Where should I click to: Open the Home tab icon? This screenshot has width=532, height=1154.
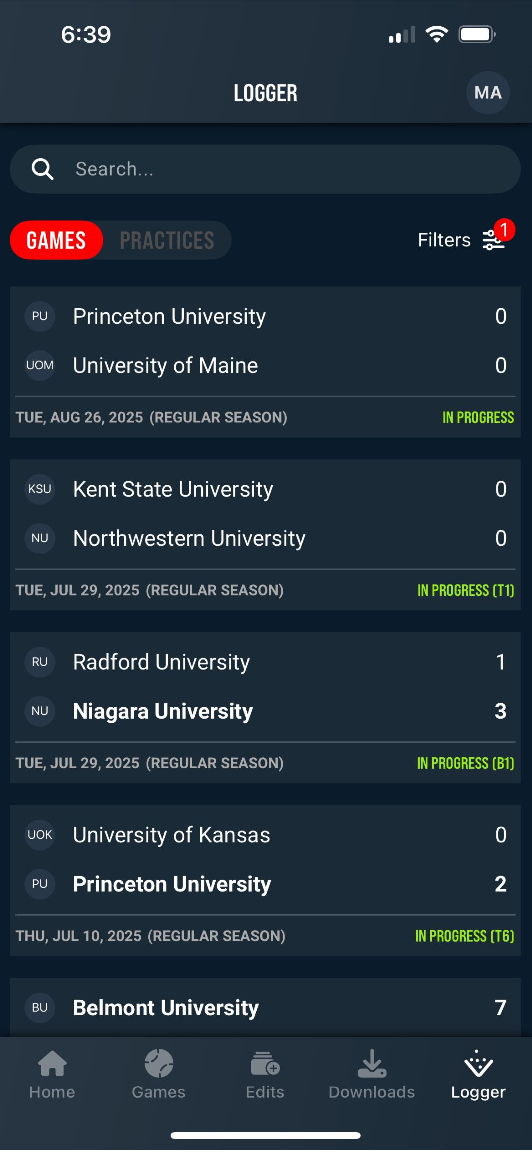click(x=52, y=1063)
